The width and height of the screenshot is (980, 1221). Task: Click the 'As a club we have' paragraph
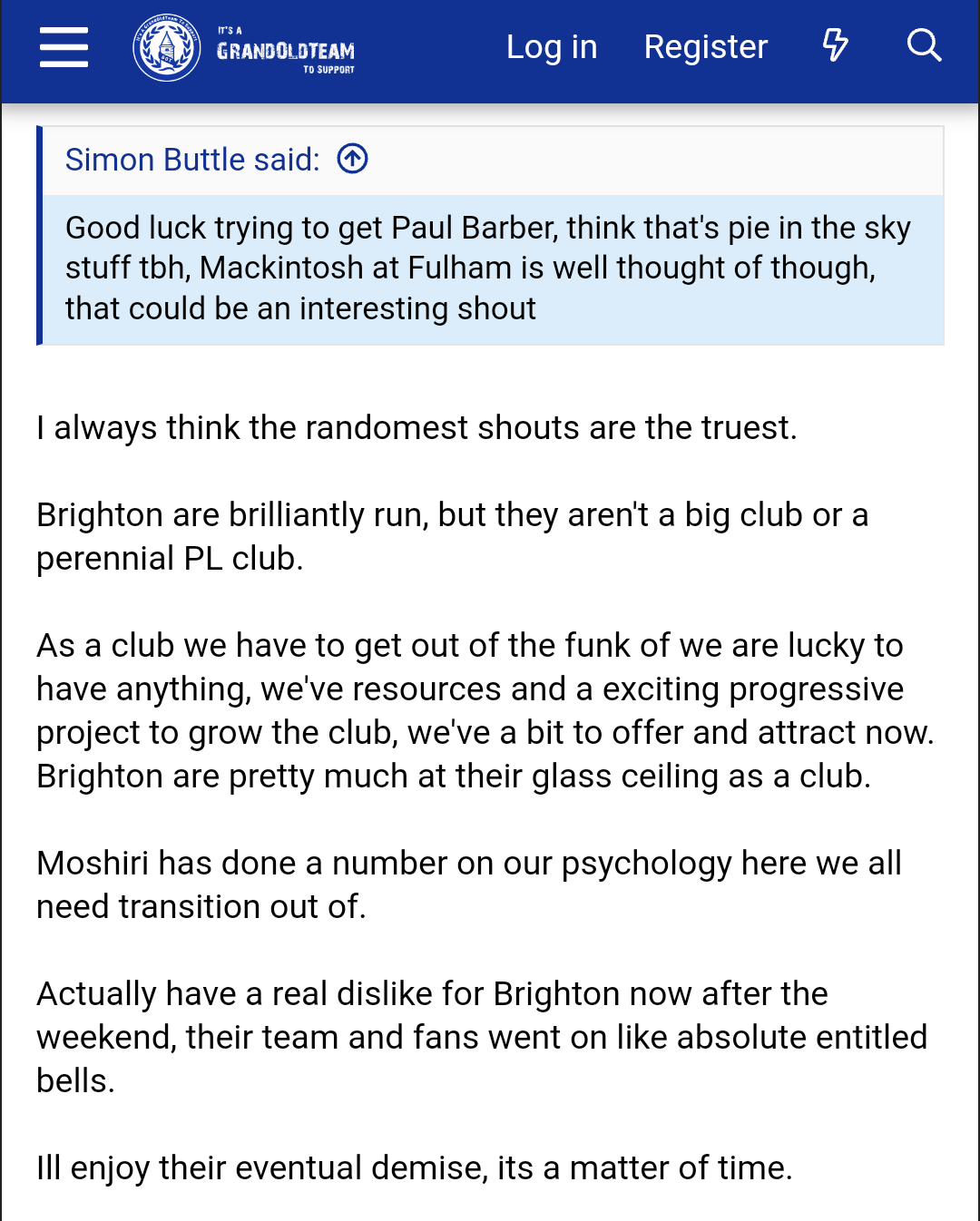485,710
